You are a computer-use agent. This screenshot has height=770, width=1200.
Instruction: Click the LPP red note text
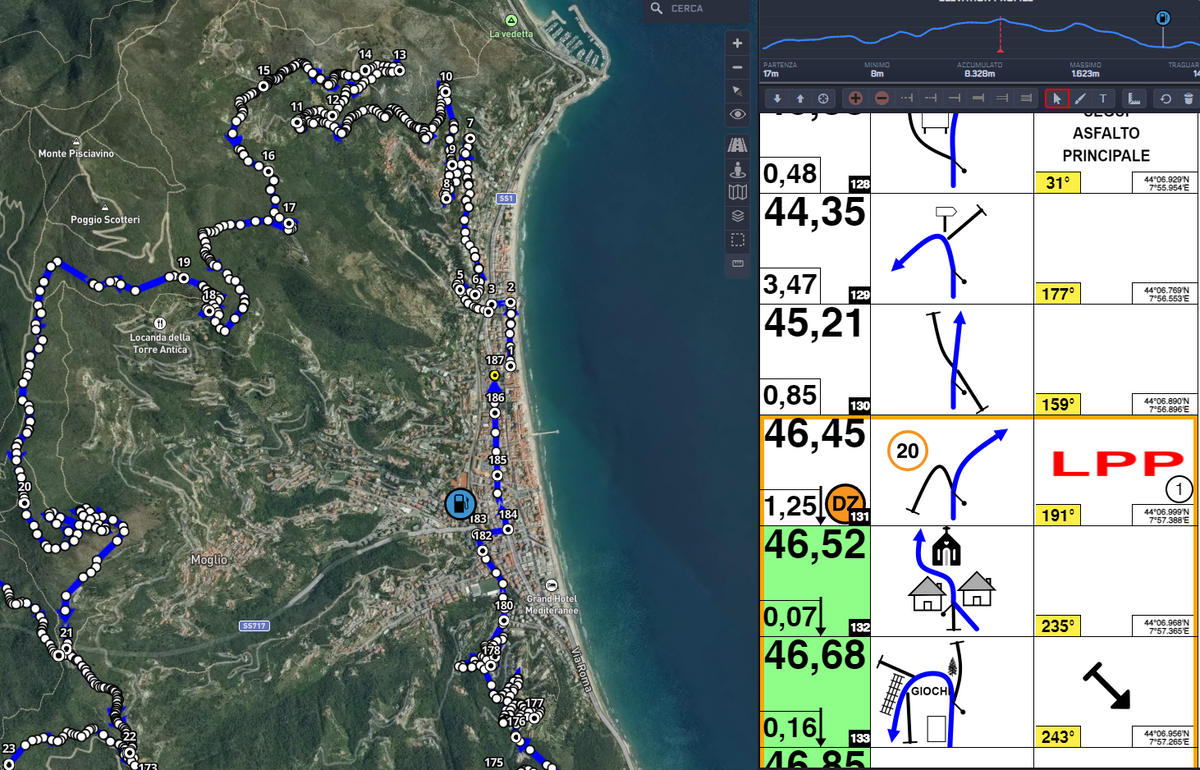[1116, 464]
